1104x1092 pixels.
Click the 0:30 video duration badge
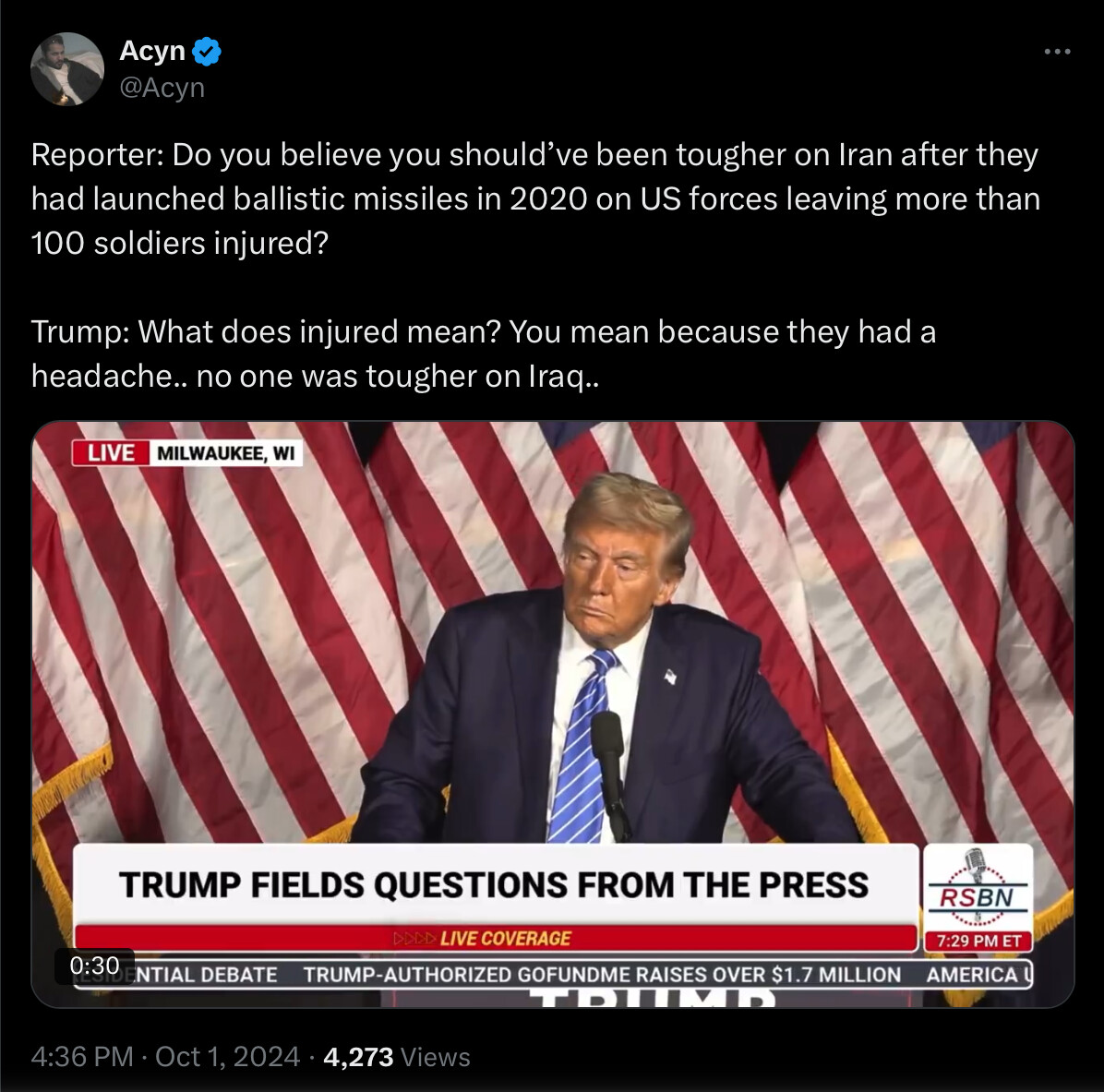coord(94,966)
